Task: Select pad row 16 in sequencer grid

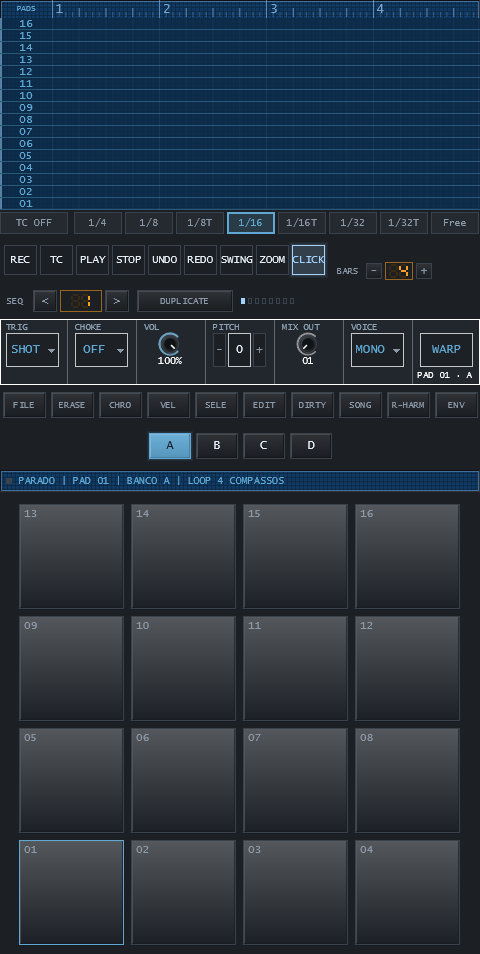Action: pyautogui.click(x=26, y=24)
